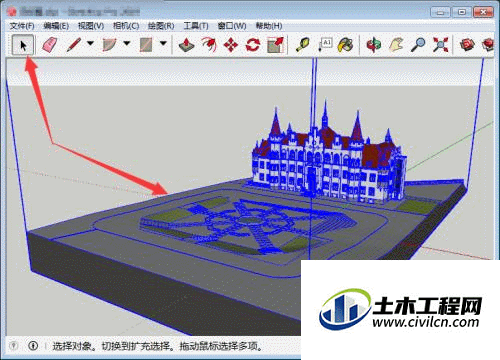Choose the red Pencil line tool
Screen dimensions: 500x360
(x=74, y=45)
